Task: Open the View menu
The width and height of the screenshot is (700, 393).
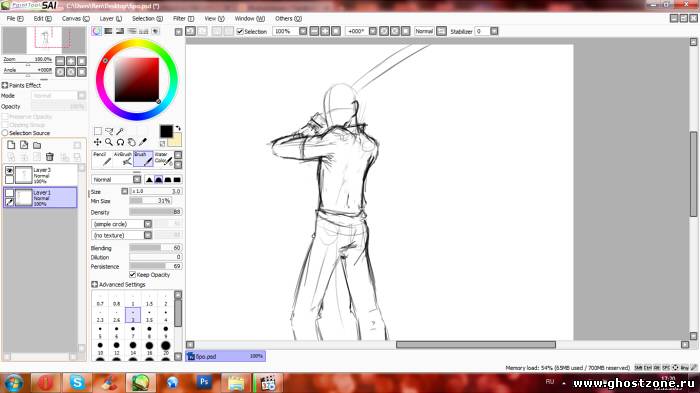Action: 214,18
